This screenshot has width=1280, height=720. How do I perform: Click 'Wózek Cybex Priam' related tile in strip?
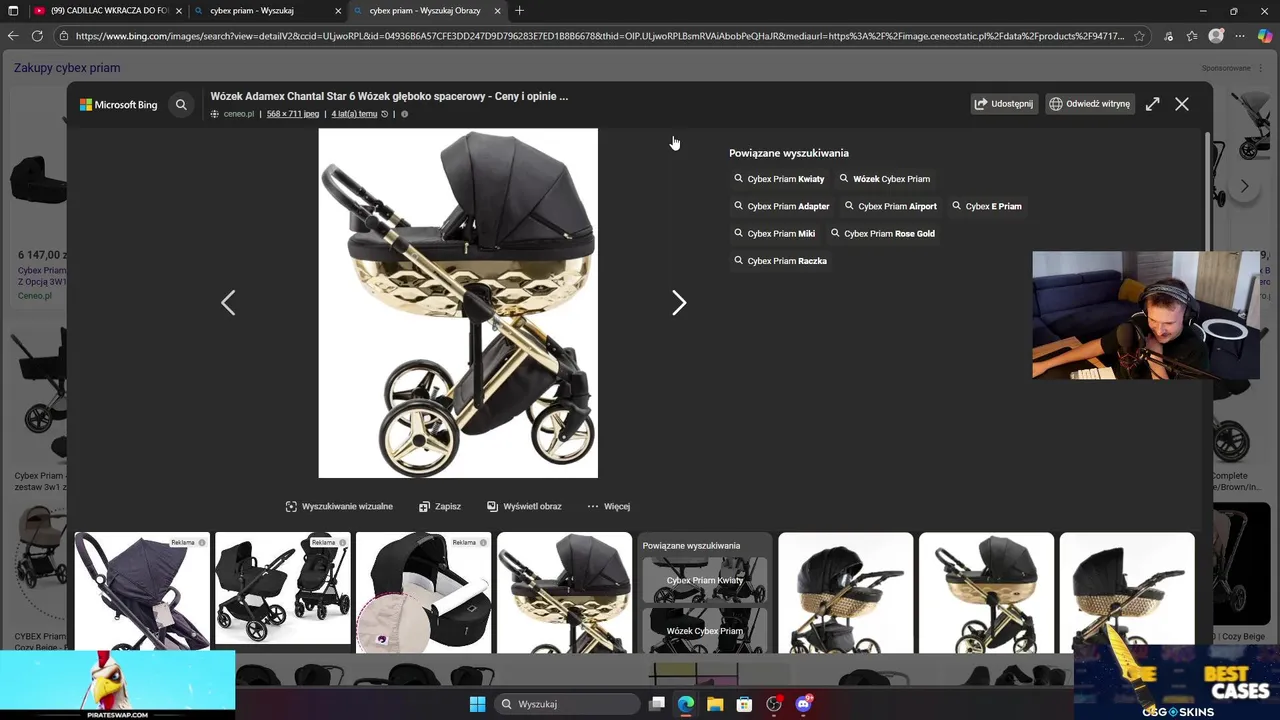[705, 630]
